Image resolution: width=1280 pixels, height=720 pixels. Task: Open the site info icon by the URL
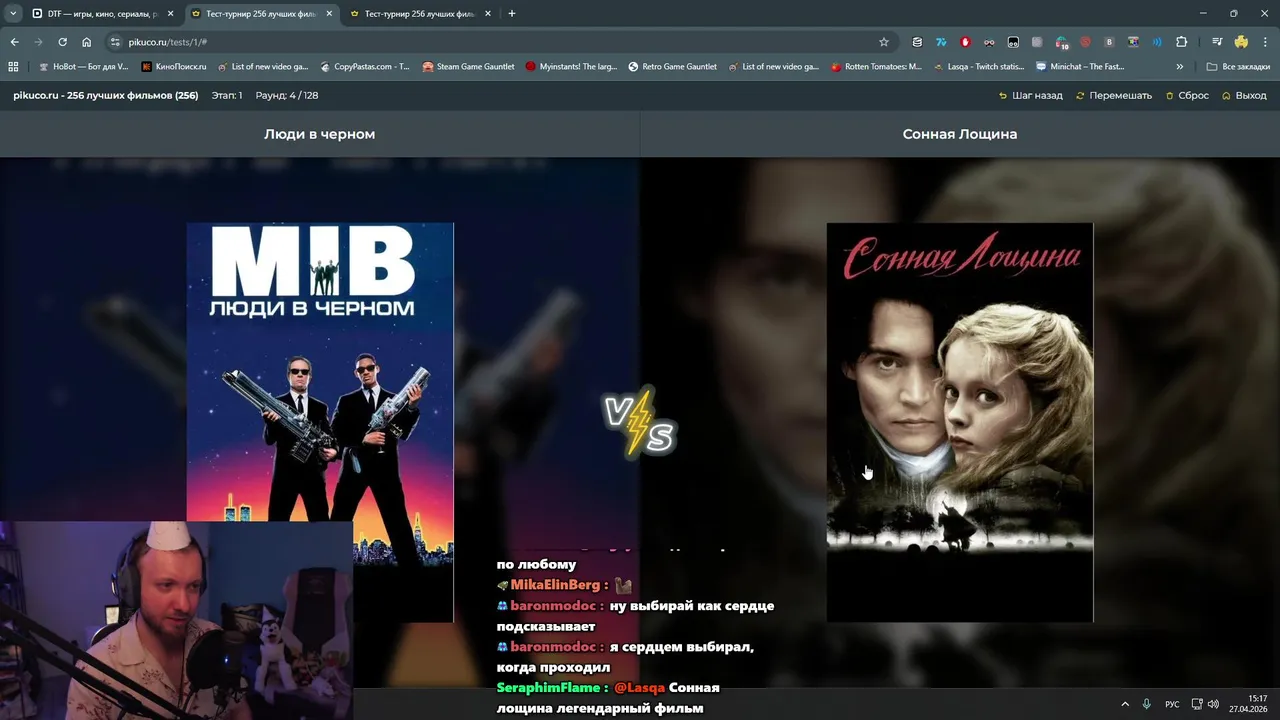(115, 42)
